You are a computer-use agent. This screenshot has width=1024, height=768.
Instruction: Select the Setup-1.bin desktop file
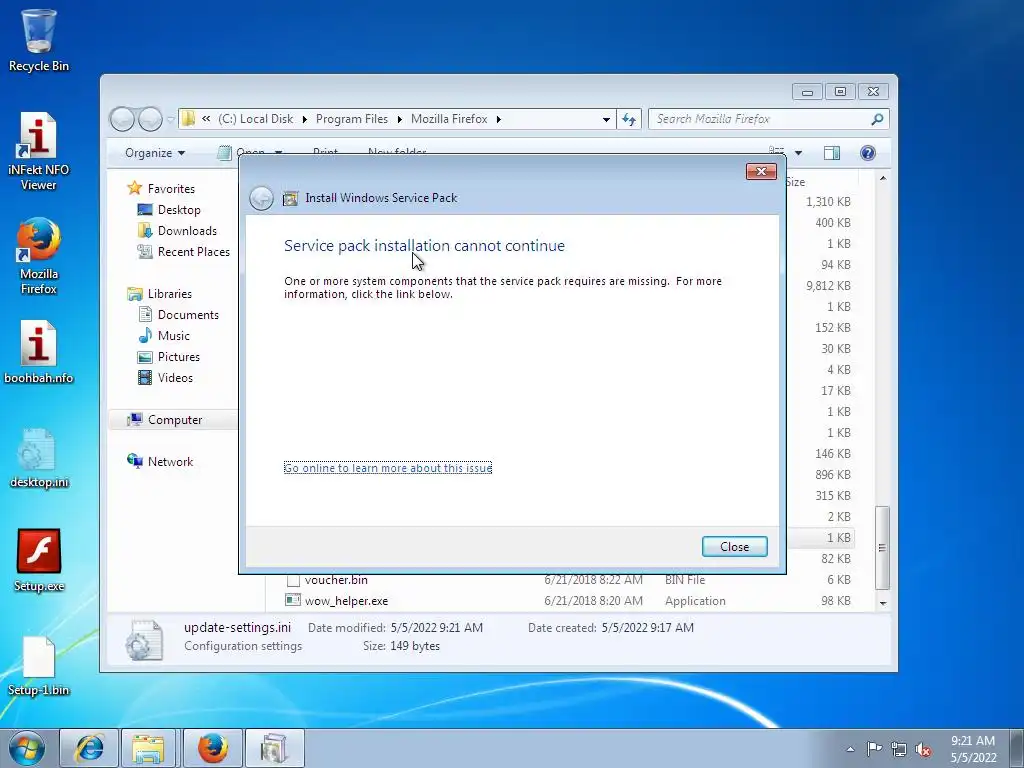tap(39, 665)
